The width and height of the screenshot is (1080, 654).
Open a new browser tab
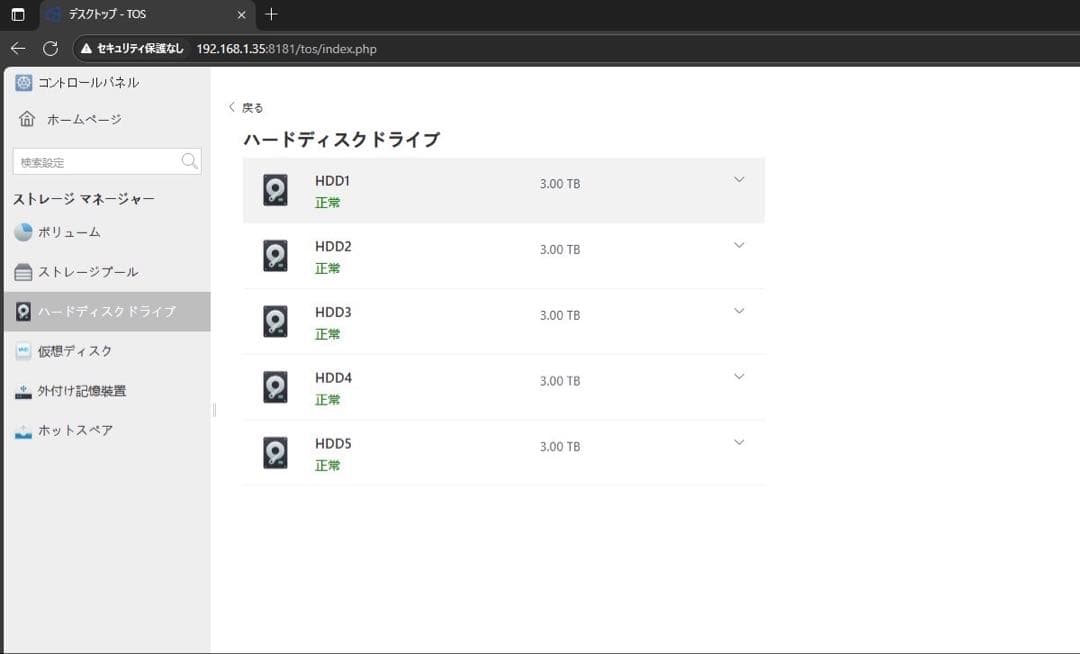(x=271, y=15)
